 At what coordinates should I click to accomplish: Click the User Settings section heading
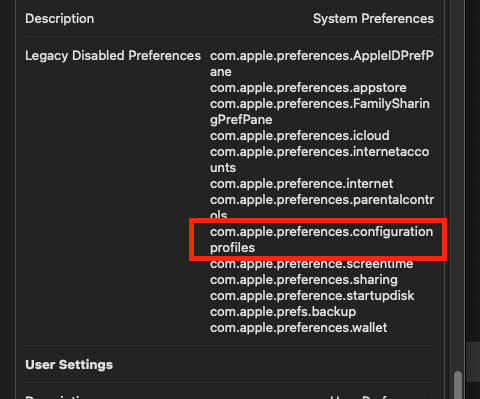69,365
